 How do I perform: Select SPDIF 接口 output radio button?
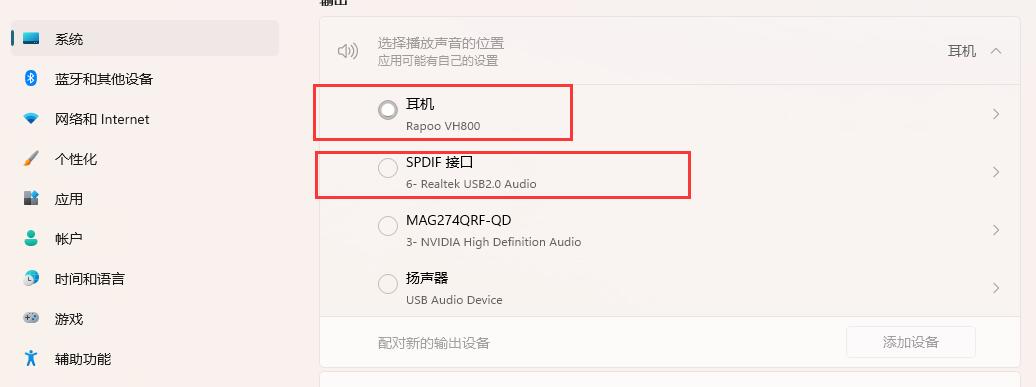click(388, 168)
